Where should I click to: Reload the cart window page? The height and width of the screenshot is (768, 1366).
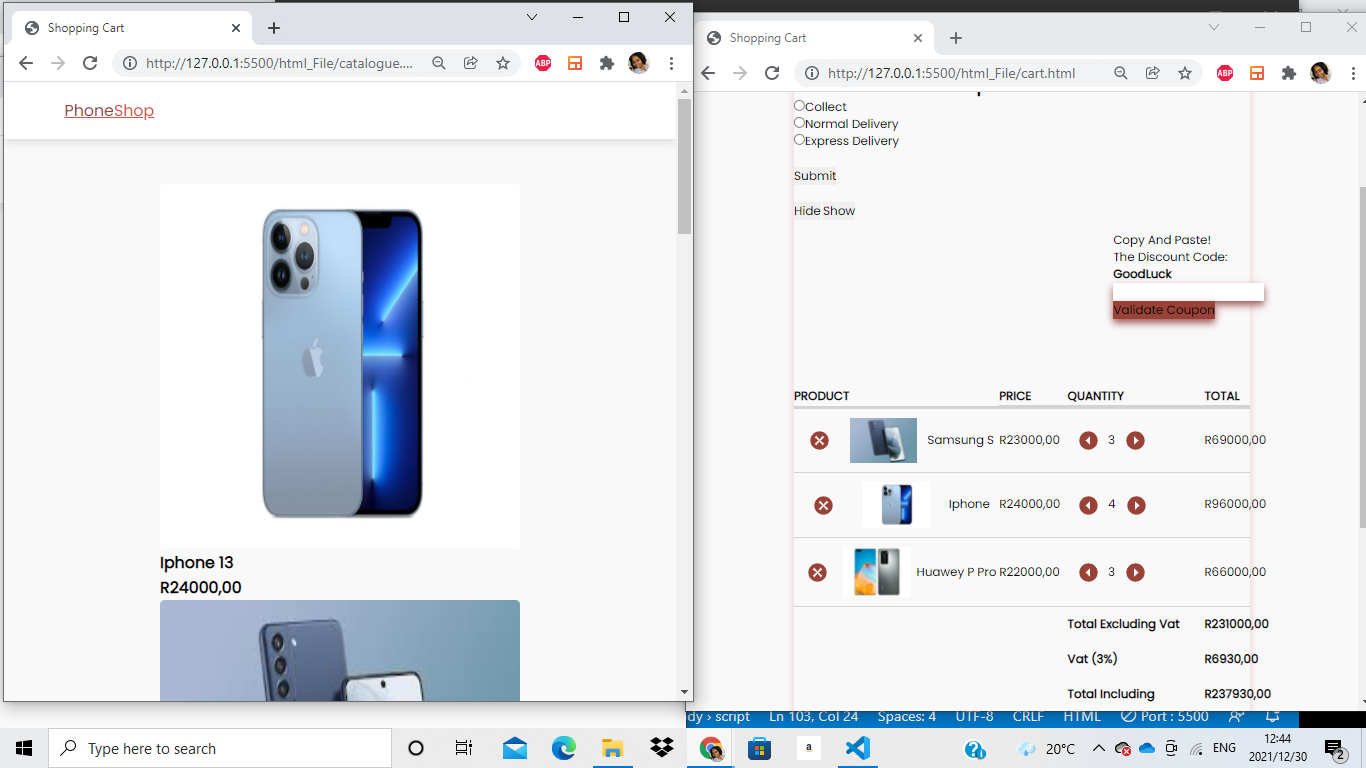pos(772,73)
